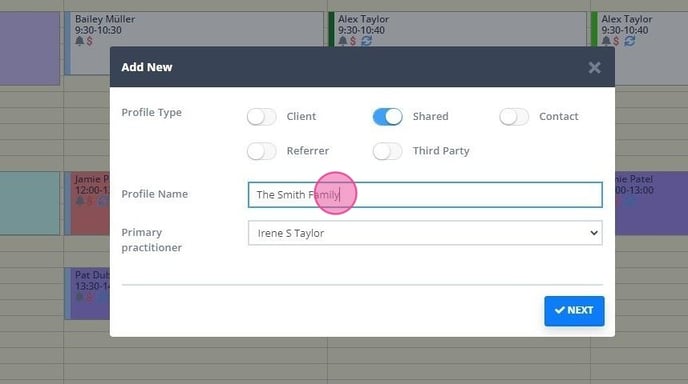Screen dimensions: 688x384
Task: Open the Primary practitioner dropdown
Action: tap(425, 233)
